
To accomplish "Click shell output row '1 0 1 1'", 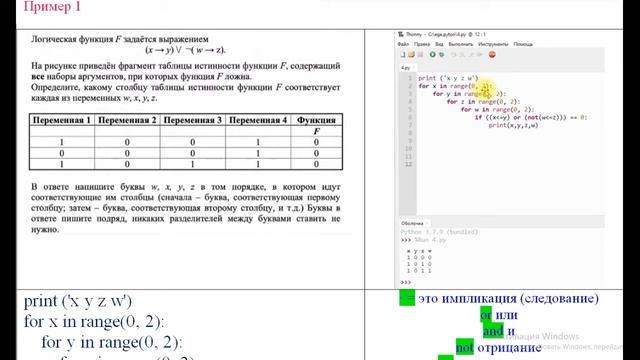I will click(419, 271).
